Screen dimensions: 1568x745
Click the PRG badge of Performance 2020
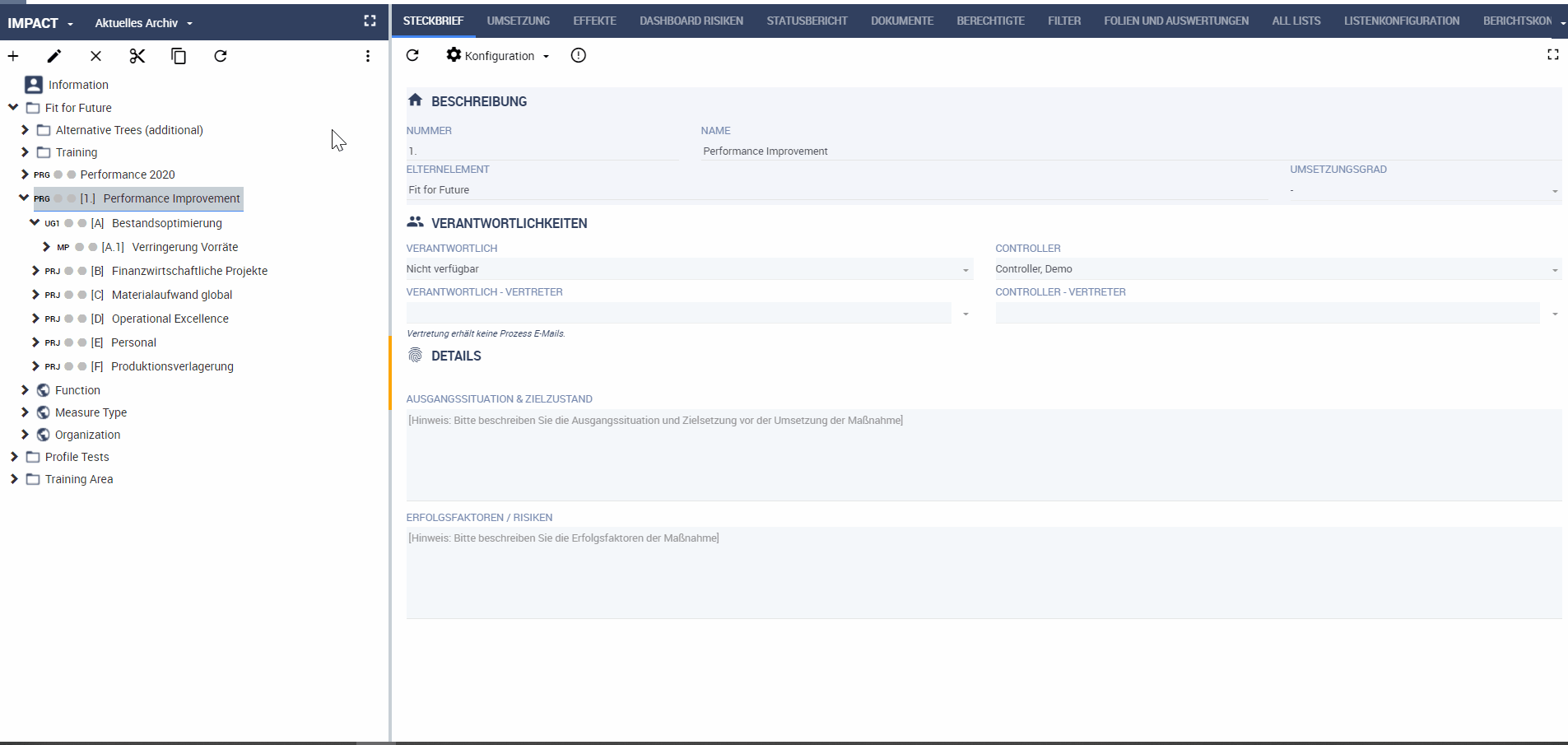tap(42, 175)
